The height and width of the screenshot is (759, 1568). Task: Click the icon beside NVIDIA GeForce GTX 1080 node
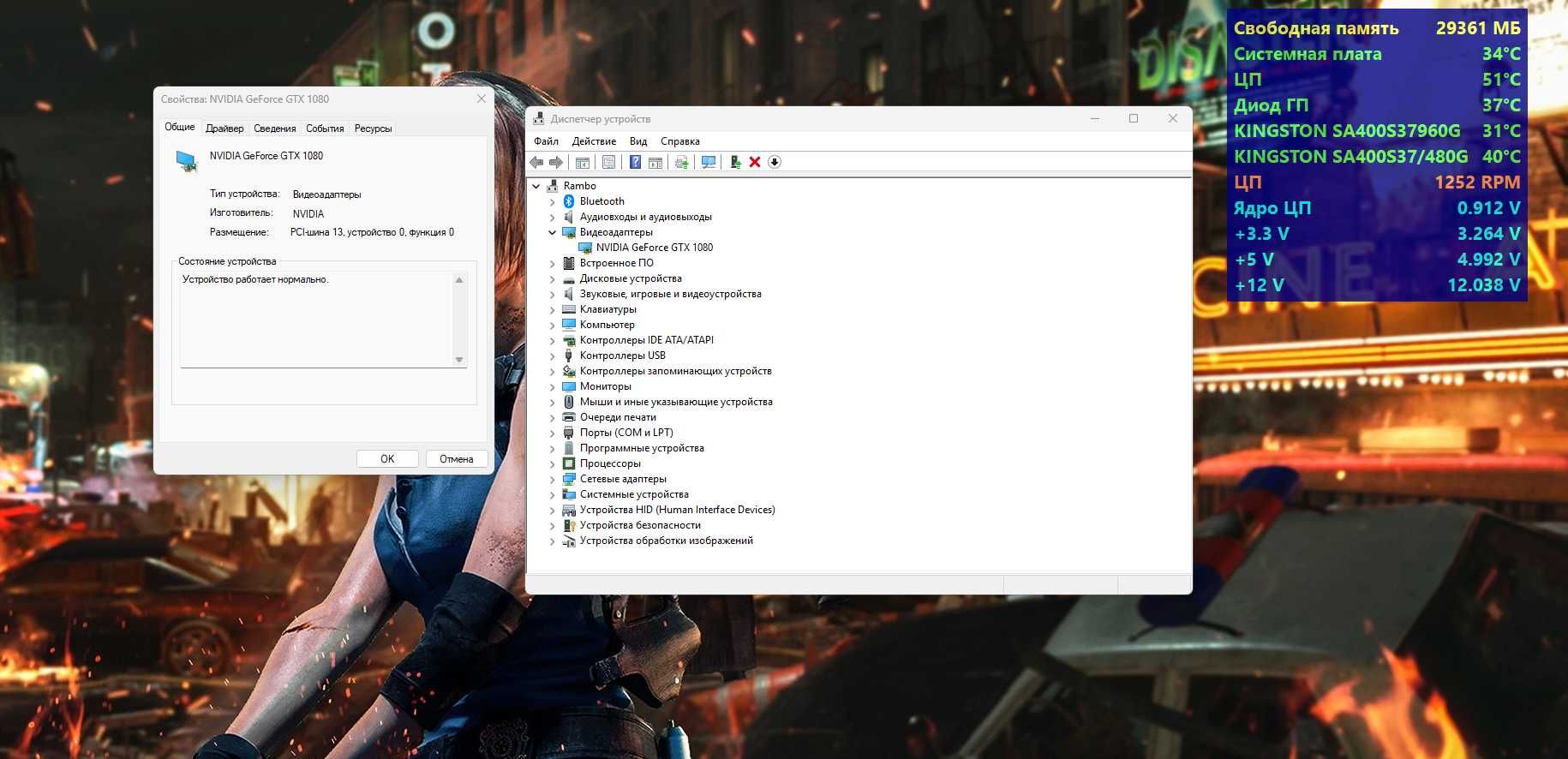click(585, 248)
